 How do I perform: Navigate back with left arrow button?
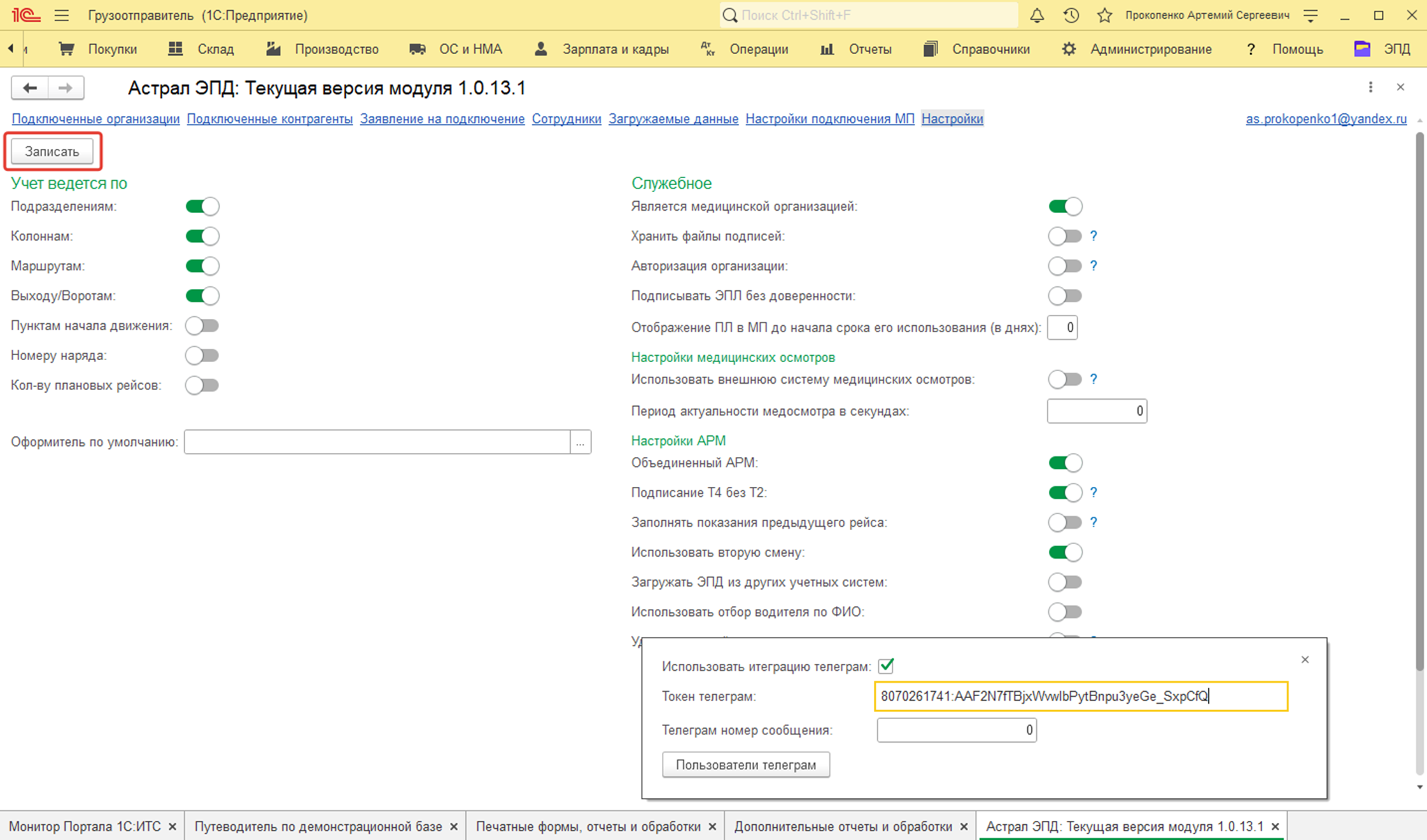click(x=29, y=88)
